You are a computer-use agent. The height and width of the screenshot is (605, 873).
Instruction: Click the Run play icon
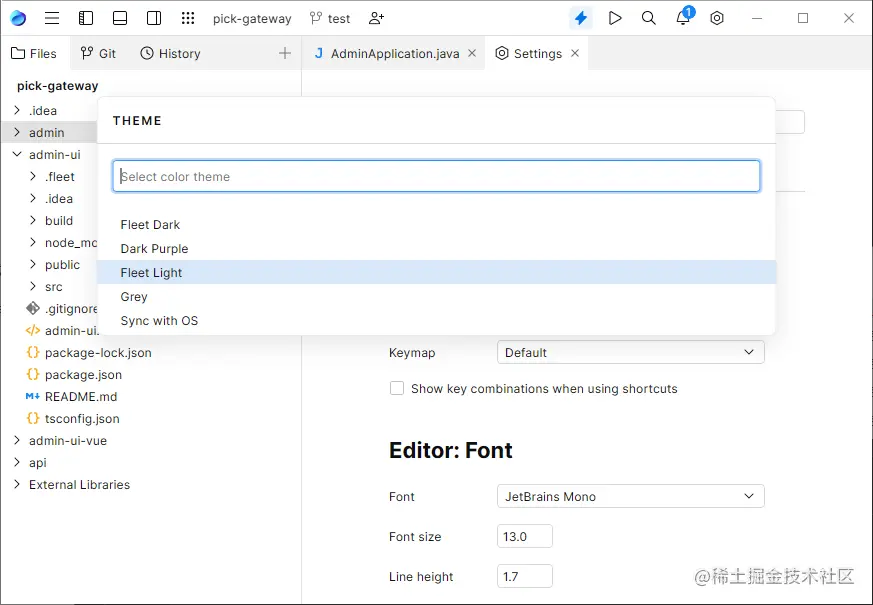pyautogui.click(x=615, y=18)
